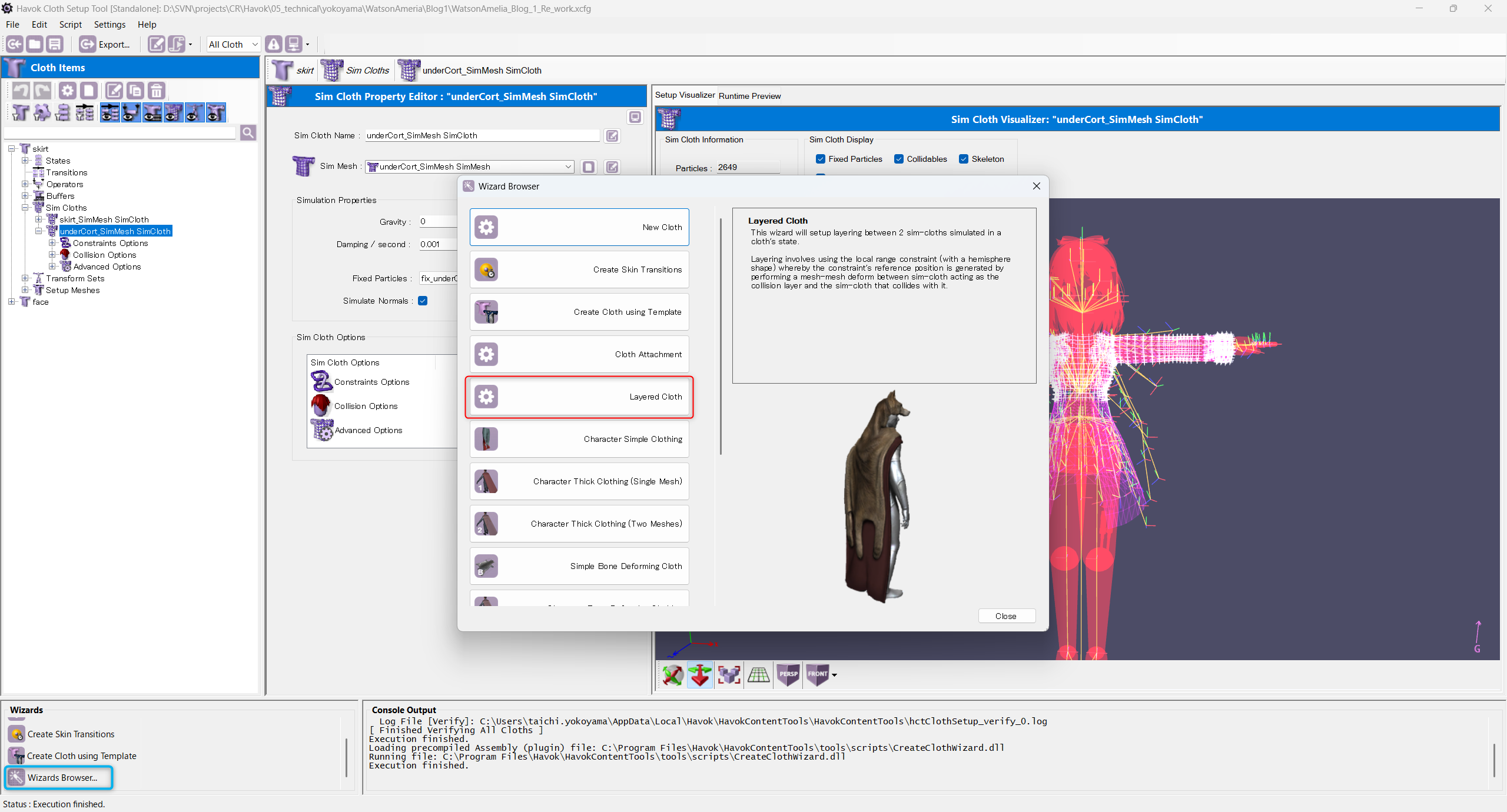Open the Sim Mesh dropdown
Viewport: 1507px width, 812px height.
click(x=469, y=167)
